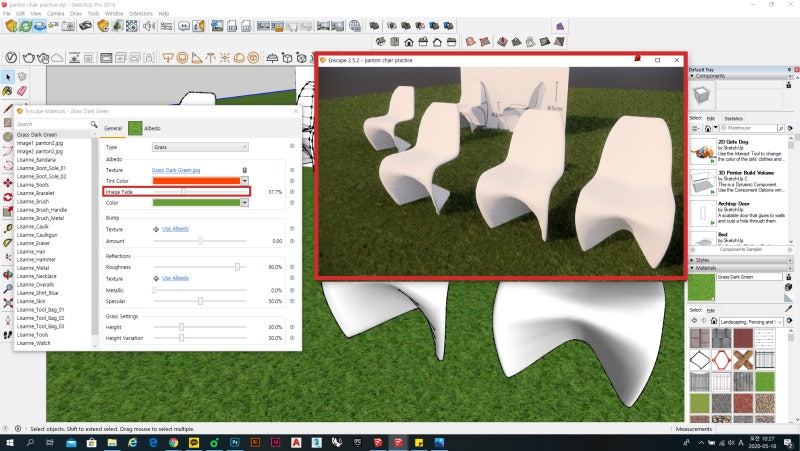Click Use Albedo link under Reflections

(176, 278)
